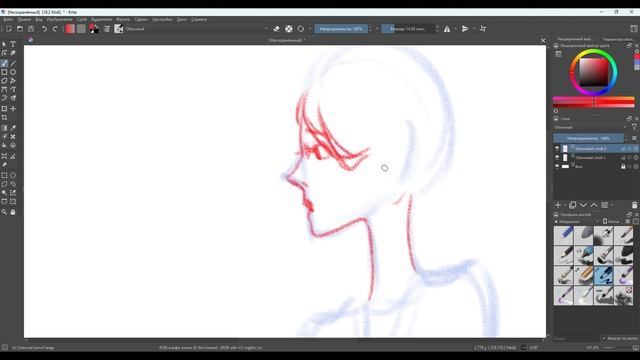Select the Freehand Brush tool

4,63
